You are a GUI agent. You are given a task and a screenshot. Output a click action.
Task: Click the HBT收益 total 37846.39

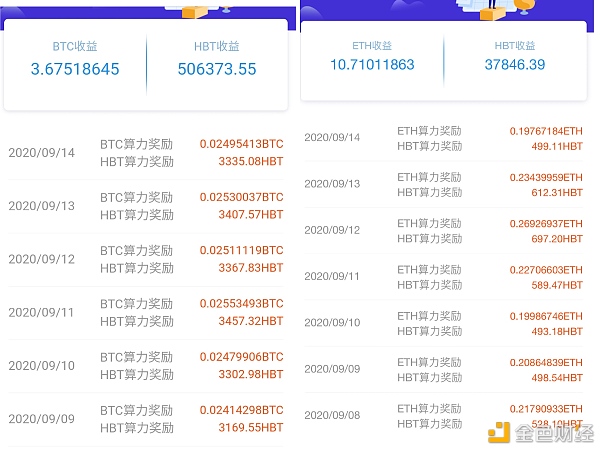coord(515,65)
